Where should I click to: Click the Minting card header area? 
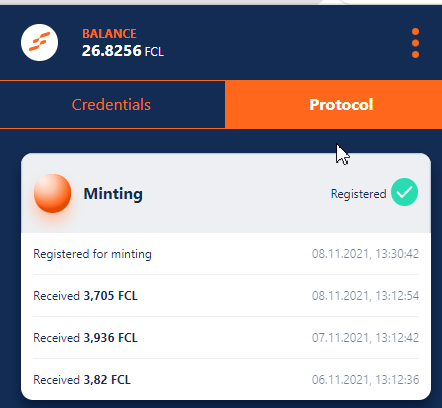226,193
